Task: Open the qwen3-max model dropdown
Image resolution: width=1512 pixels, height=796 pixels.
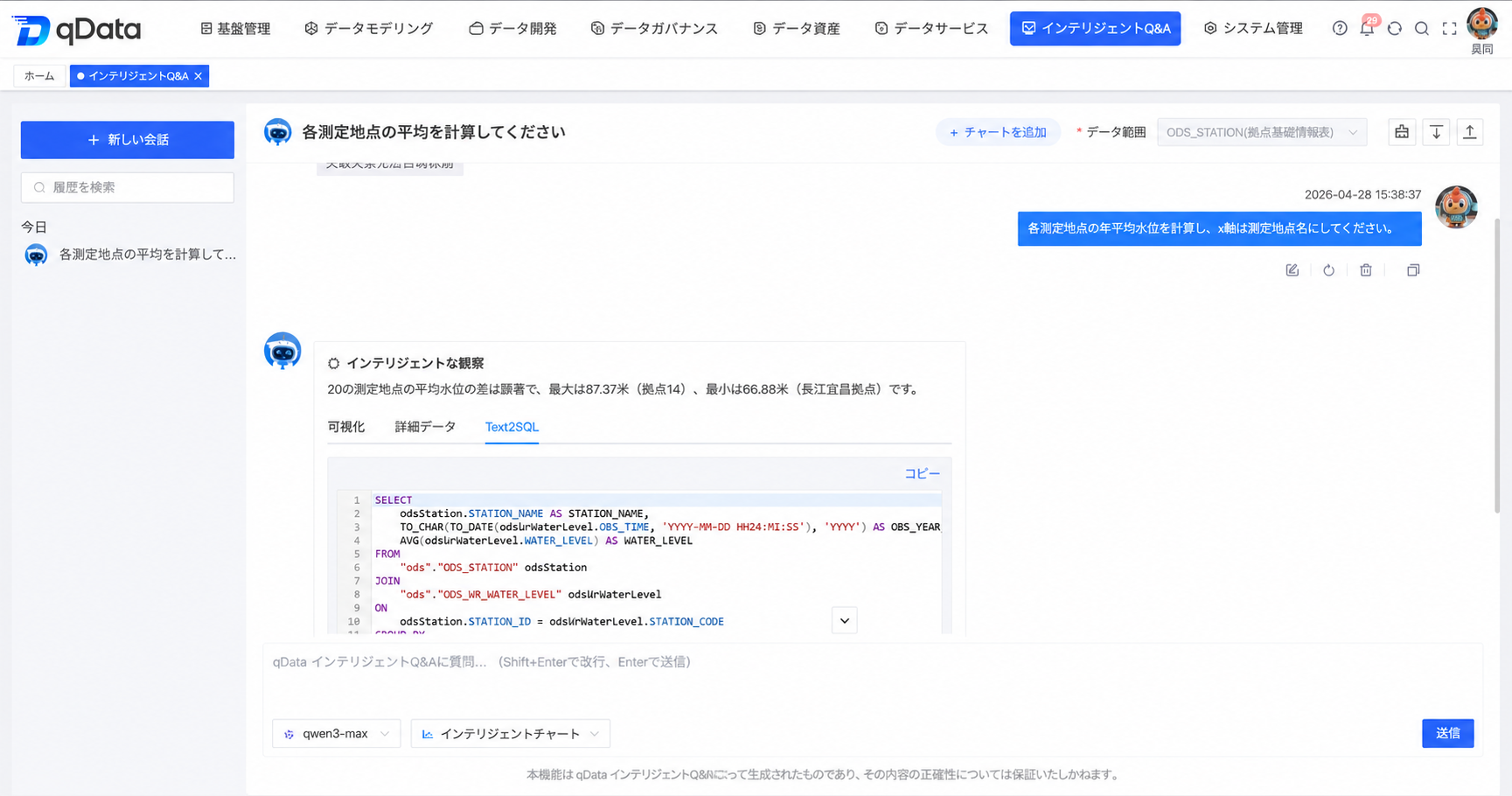Action: click(x=337, y=734)
